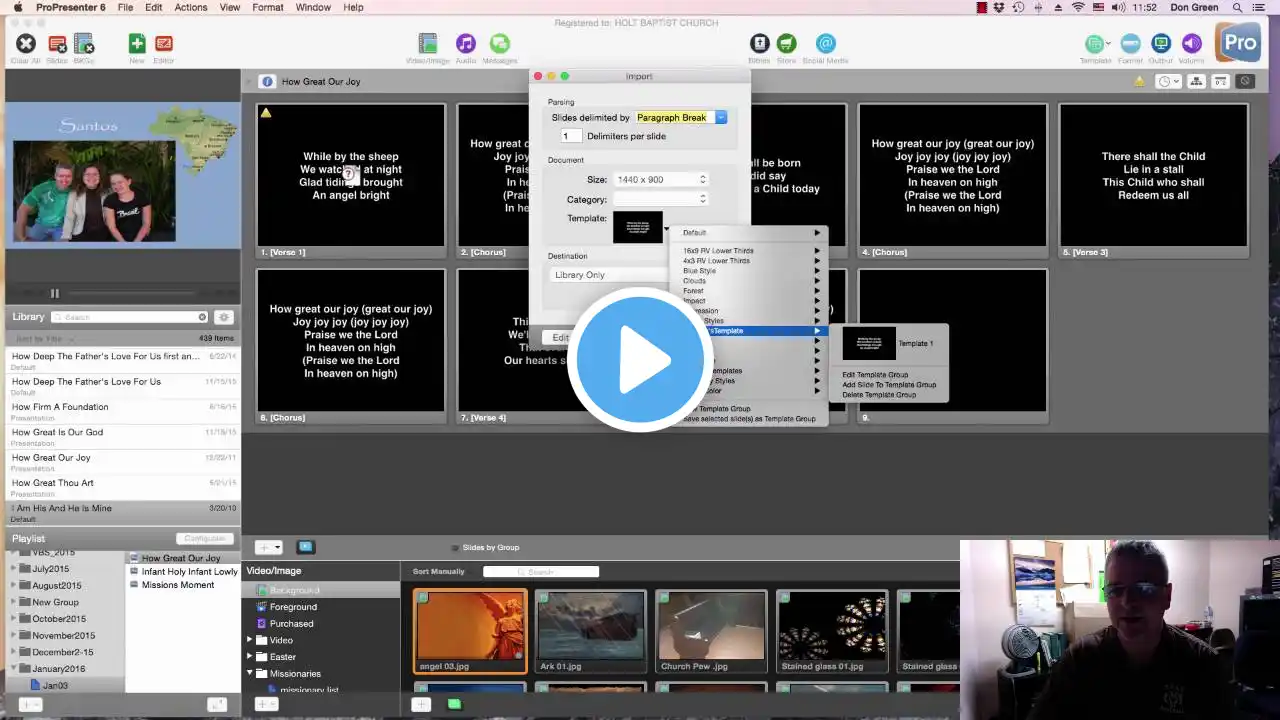Click the Audio toolbar icon
1280x720 pixels.
pyautogui.click(x=465, y=44)
